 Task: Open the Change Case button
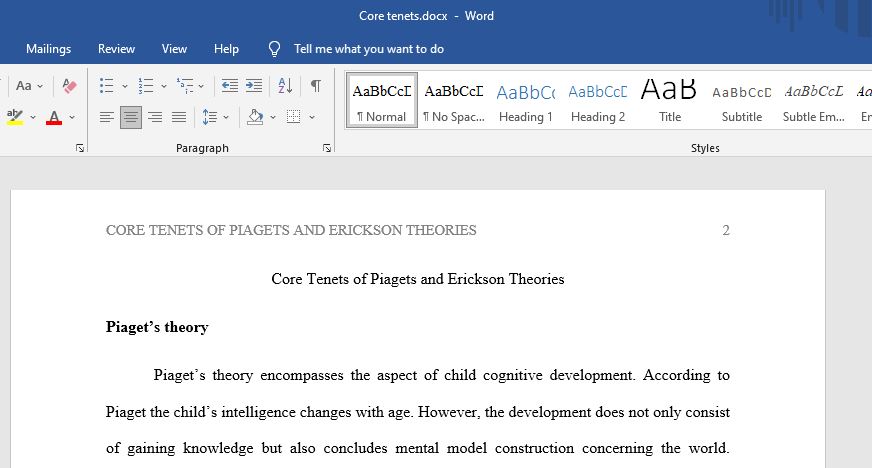pyautogui.click(x=24, y=86)
